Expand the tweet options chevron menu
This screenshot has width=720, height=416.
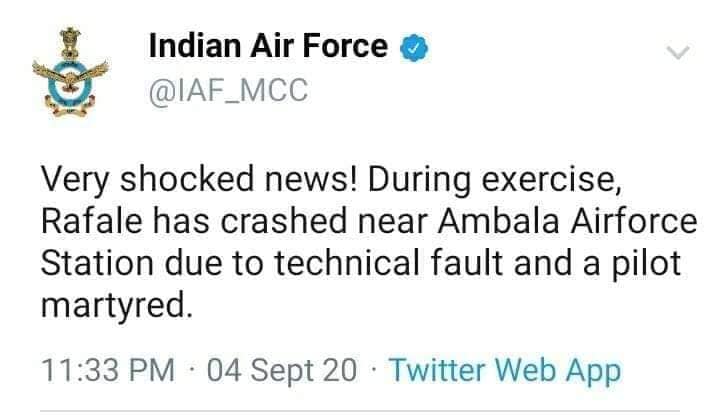coord(678,52)
